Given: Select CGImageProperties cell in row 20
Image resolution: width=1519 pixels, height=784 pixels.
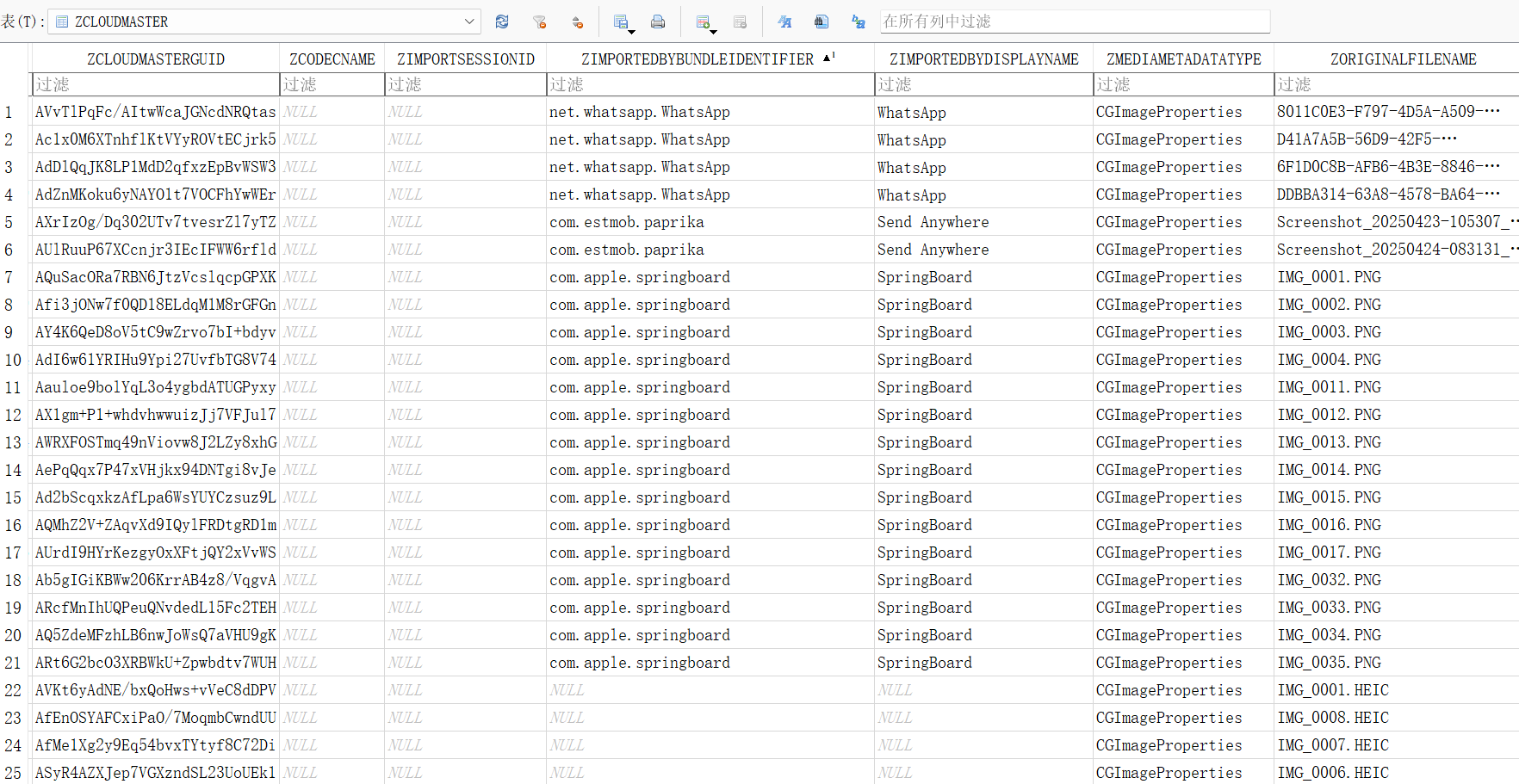Looking at the screenshot, I should tap(1184, 635).
